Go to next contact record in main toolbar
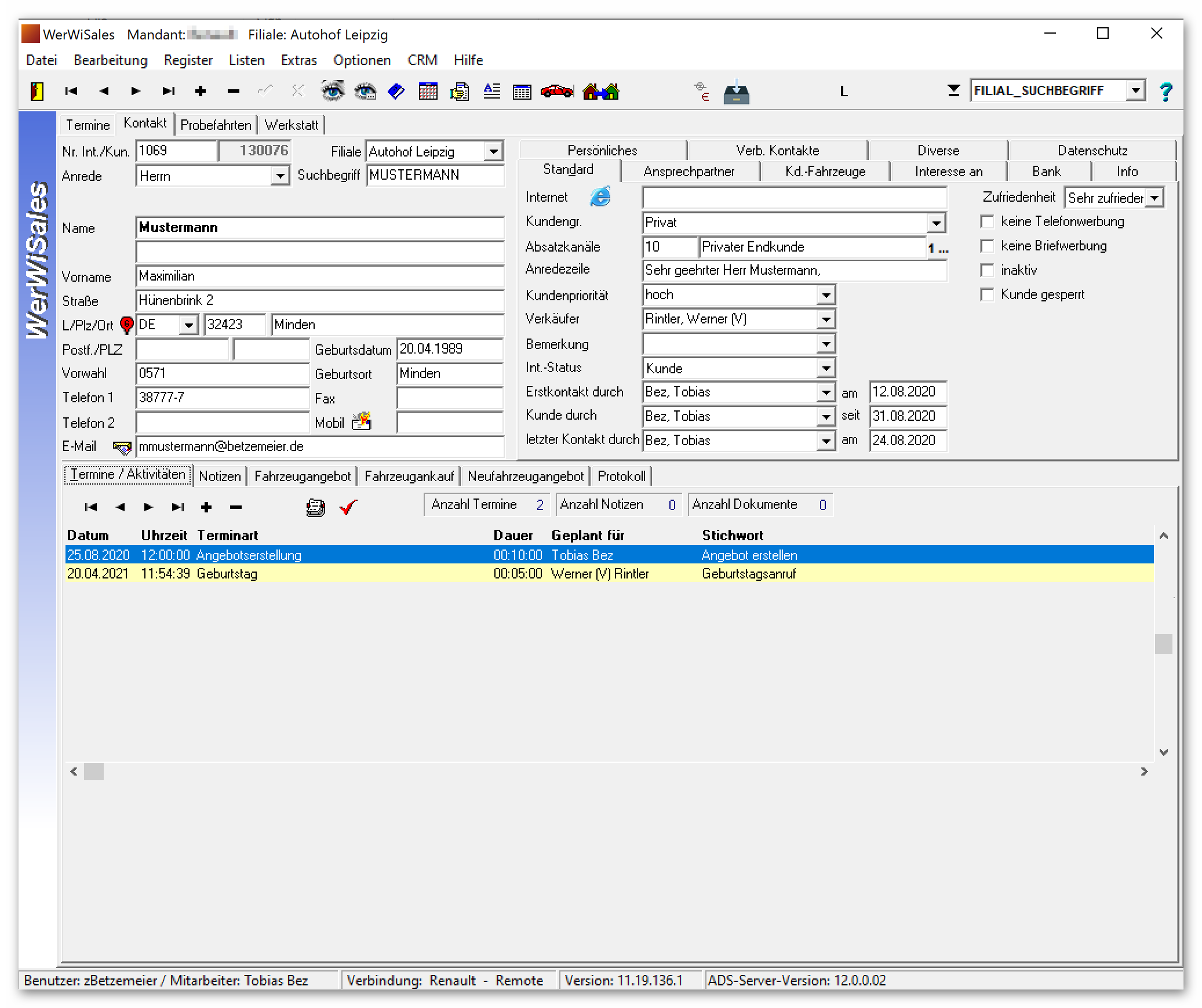1202x1008 pixels. click(136, 91)
